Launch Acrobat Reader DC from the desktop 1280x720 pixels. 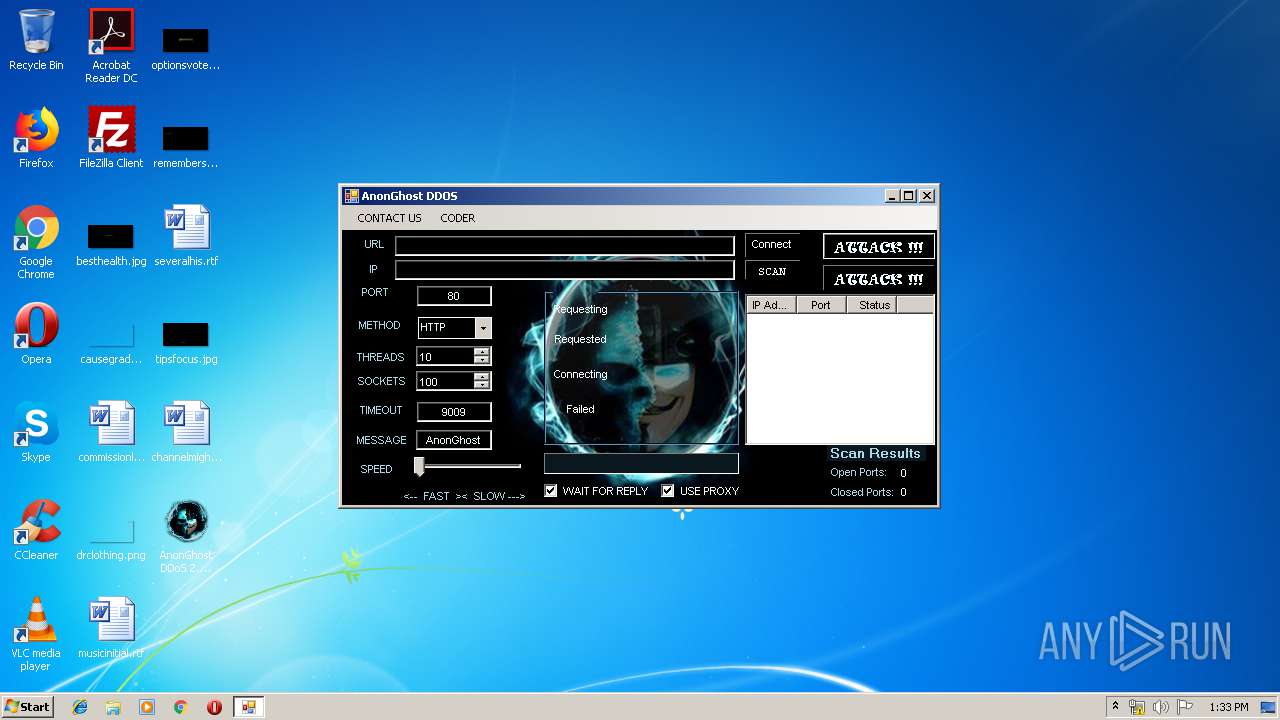pos(111,45)
